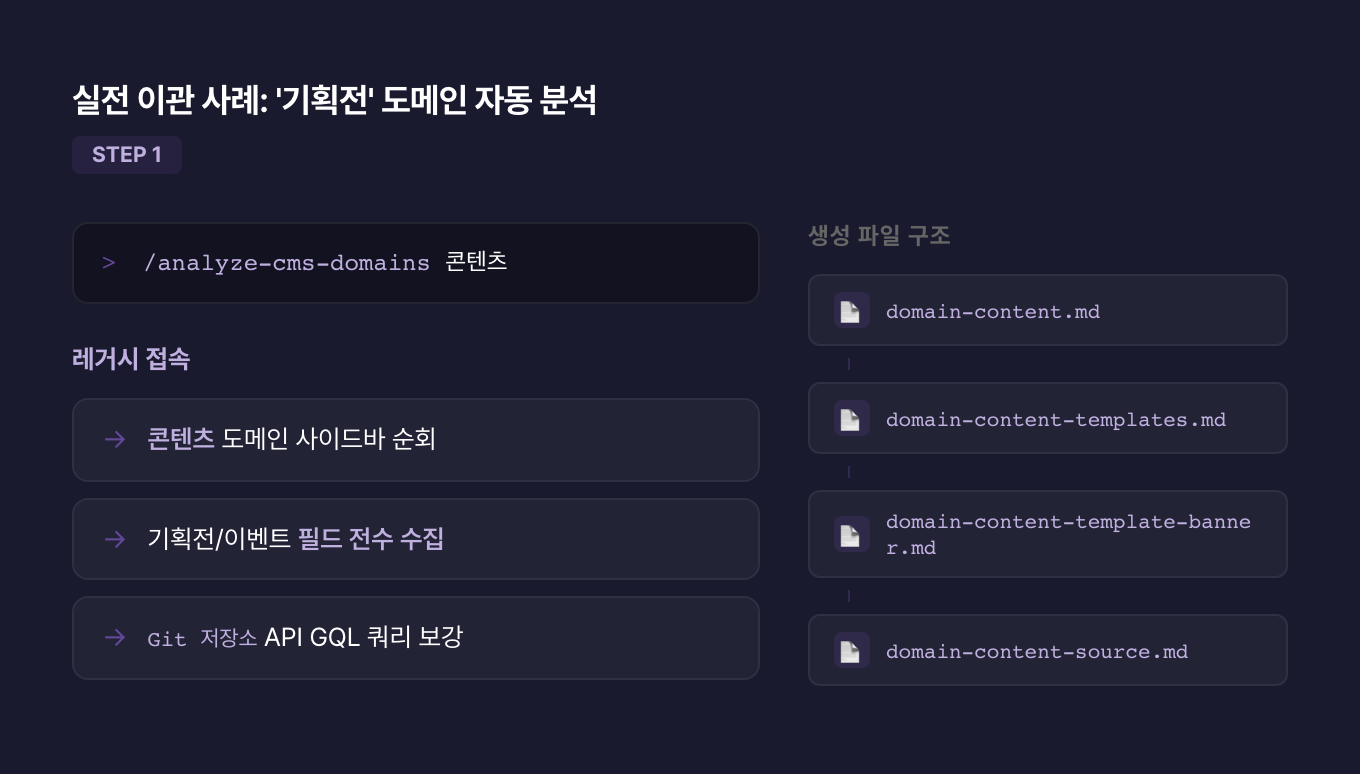Click the slide title about 기획전 도메인
Image resolution: width=1360 pixels, height=774 pixels.
(x=334, y=100)
